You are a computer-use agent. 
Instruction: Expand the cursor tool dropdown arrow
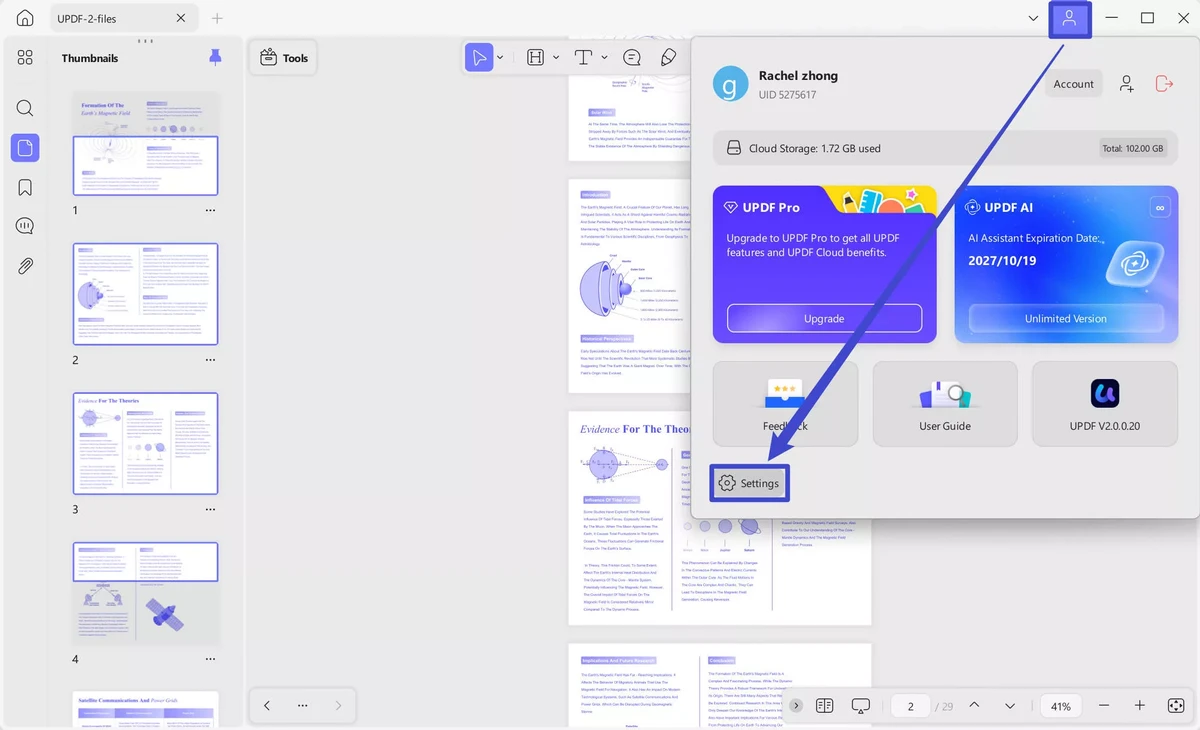500,58
